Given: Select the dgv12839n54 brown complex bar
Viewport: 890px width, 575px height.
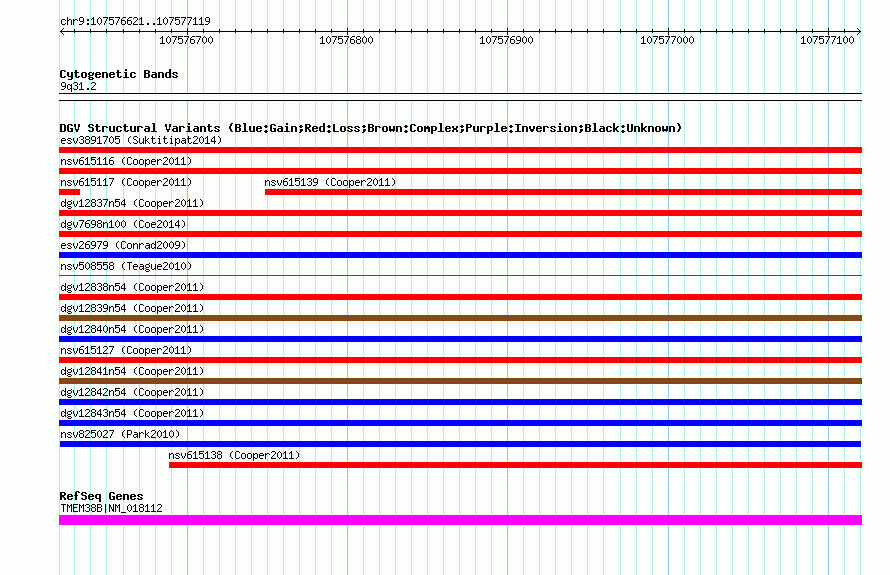Looking at the screenshot, I should coord(460,318).
